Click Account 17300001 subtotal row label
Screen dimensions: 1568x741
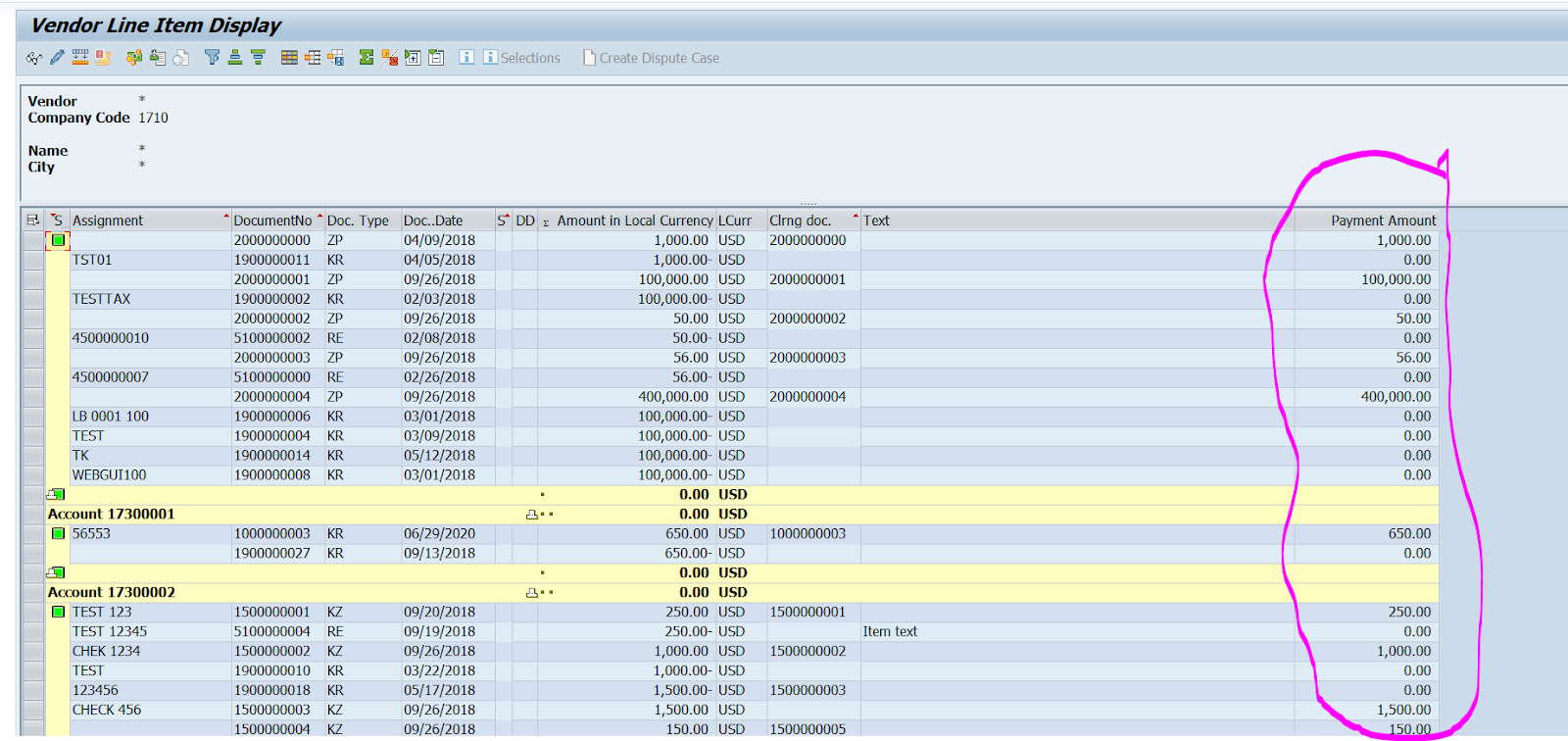[111, 514]
